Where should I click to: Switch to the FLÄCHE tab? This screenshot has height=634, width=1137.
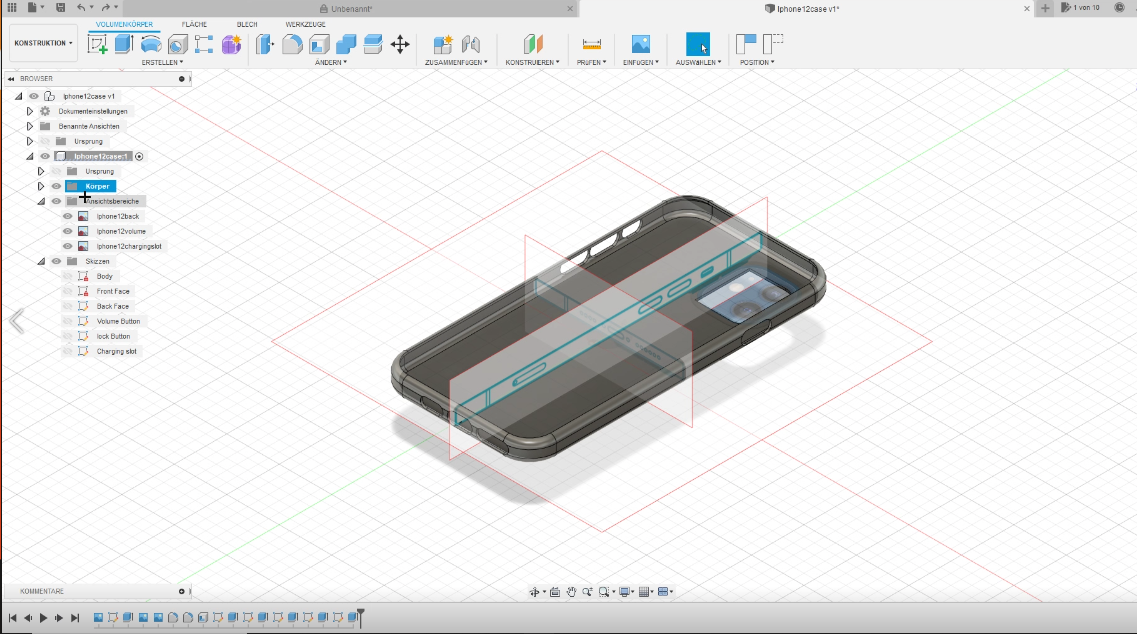[194, 24]
